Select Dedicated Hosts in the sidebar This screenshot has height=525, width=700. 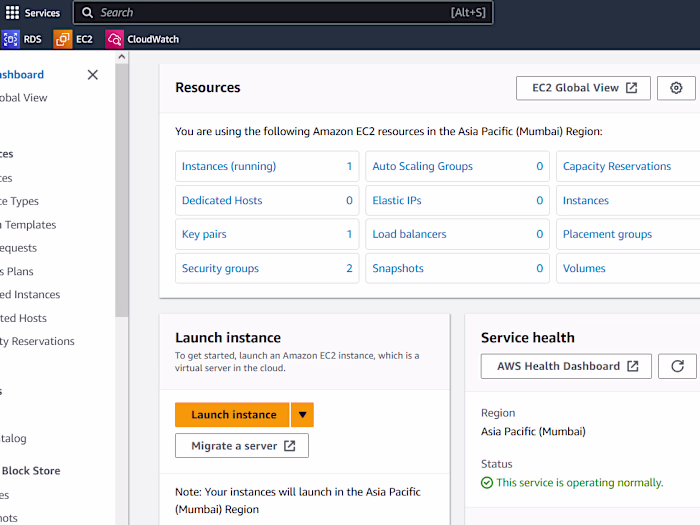pos(23,318)
